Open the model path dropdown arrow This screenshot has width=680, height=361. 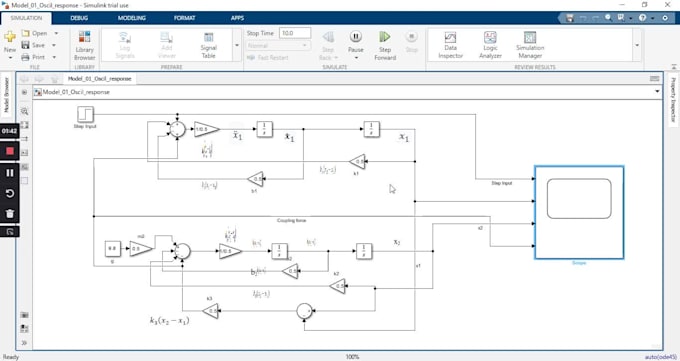click(657, 92)
